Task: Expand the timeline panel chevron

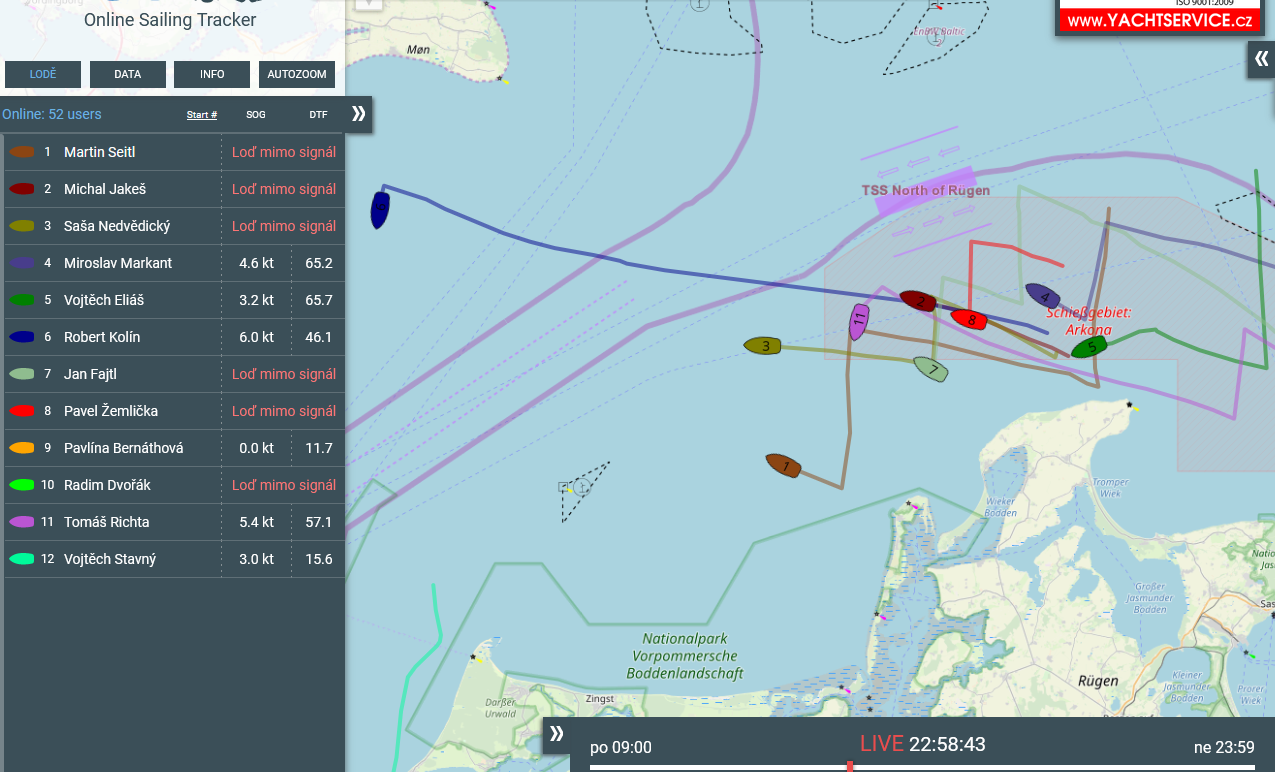Action: (x=557, y=734)
